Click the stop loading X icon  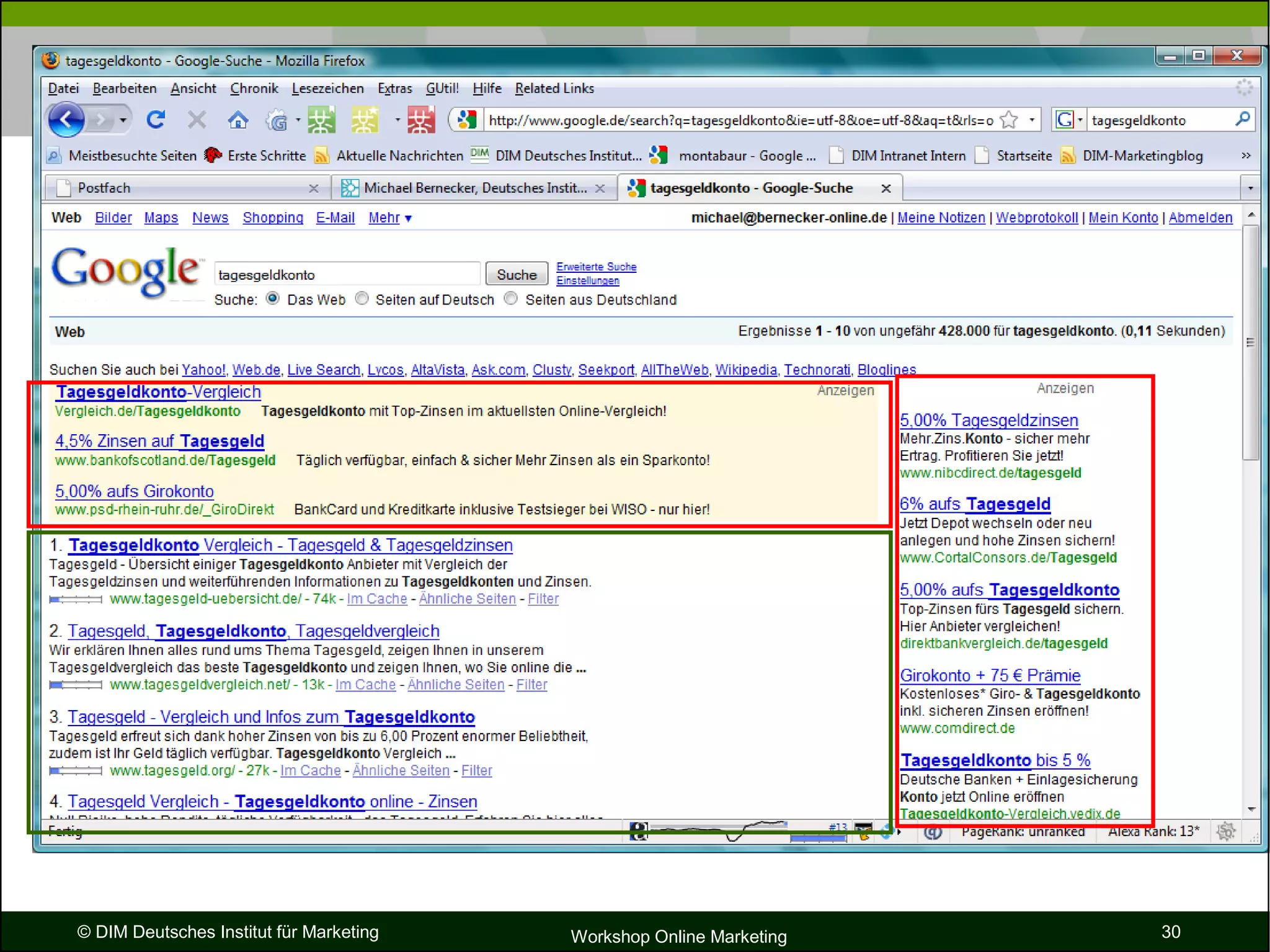197,120
